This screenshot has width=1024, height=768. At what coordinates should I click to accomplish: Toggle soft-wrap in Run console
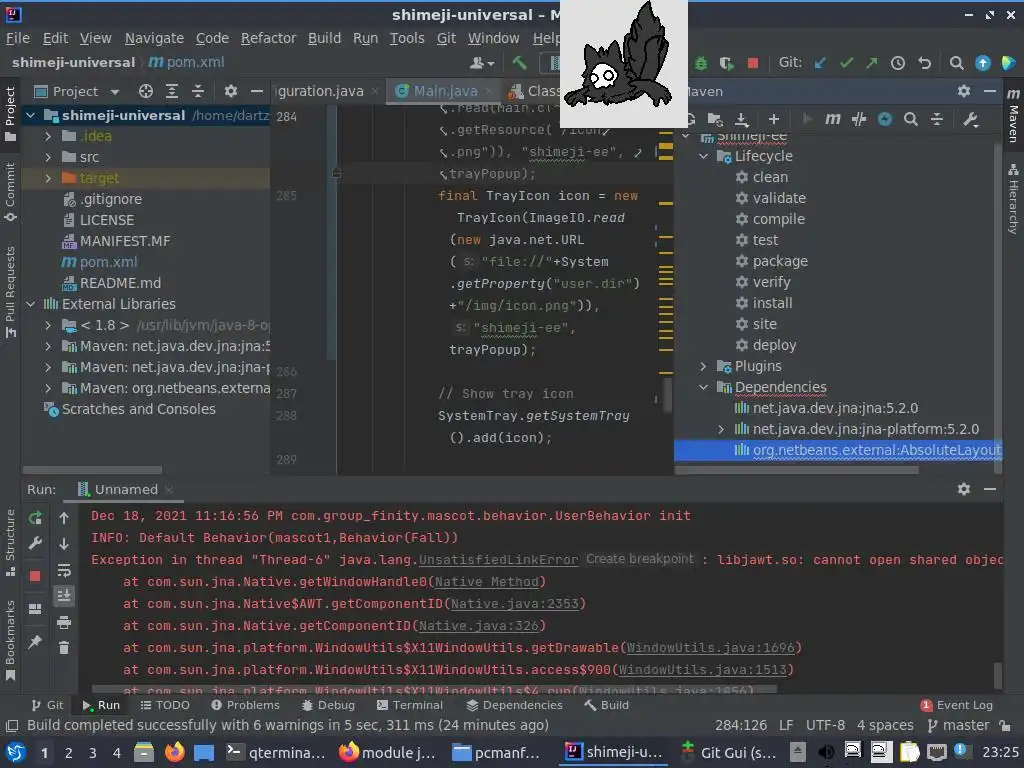[64, 570]
